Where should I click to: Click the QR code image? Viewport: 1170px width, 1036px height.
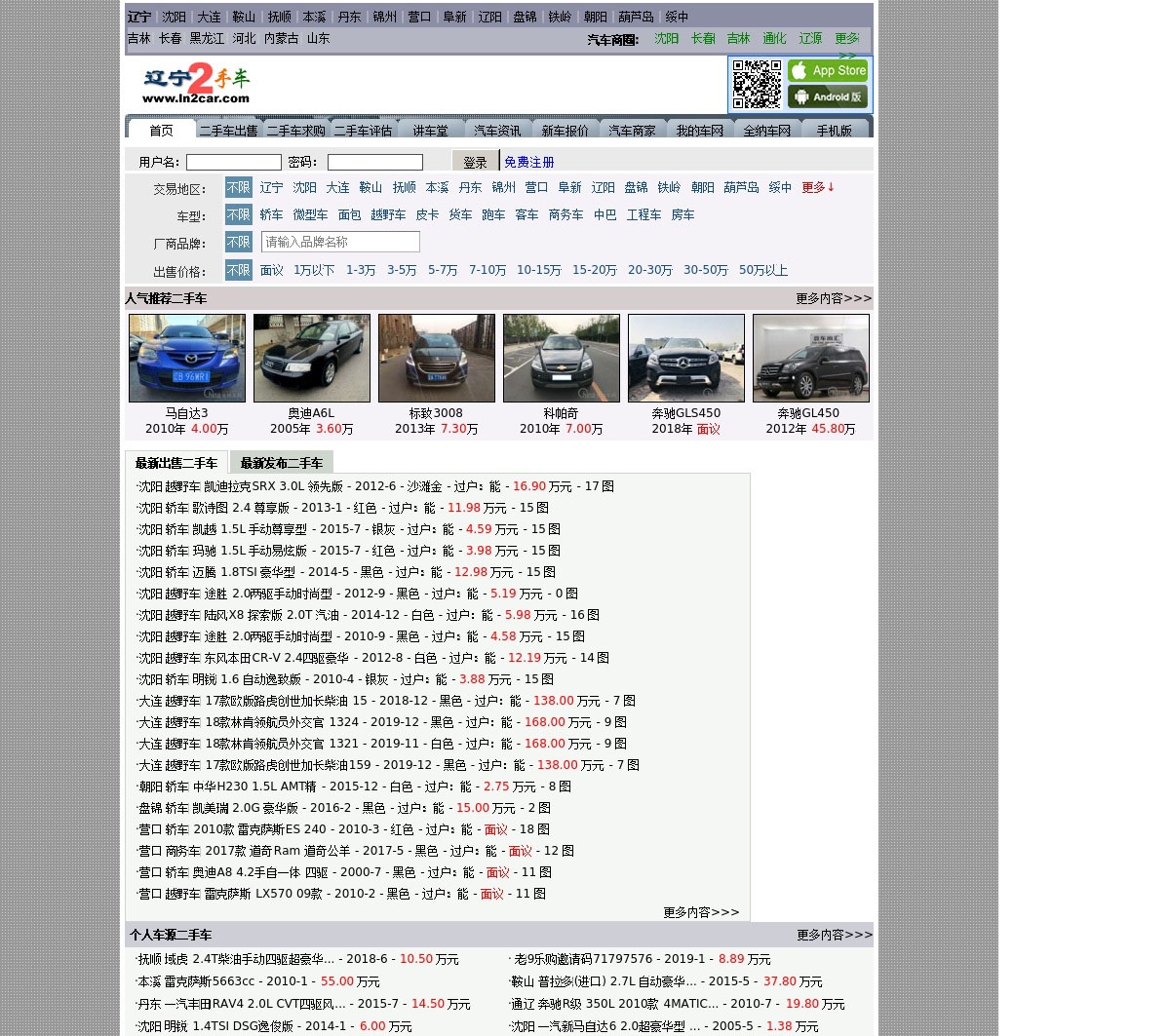[x=757, y=85]
